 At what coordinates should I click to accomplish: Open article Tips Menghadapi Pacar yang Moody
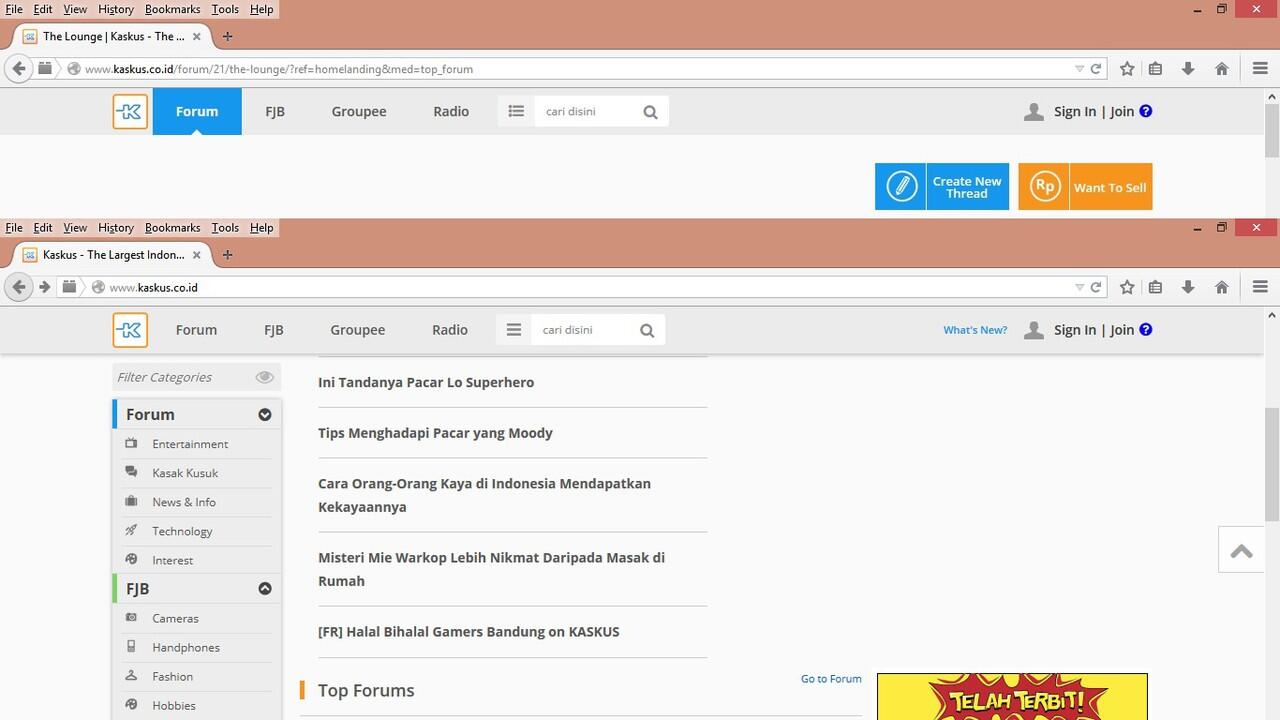tap(435, 433)
